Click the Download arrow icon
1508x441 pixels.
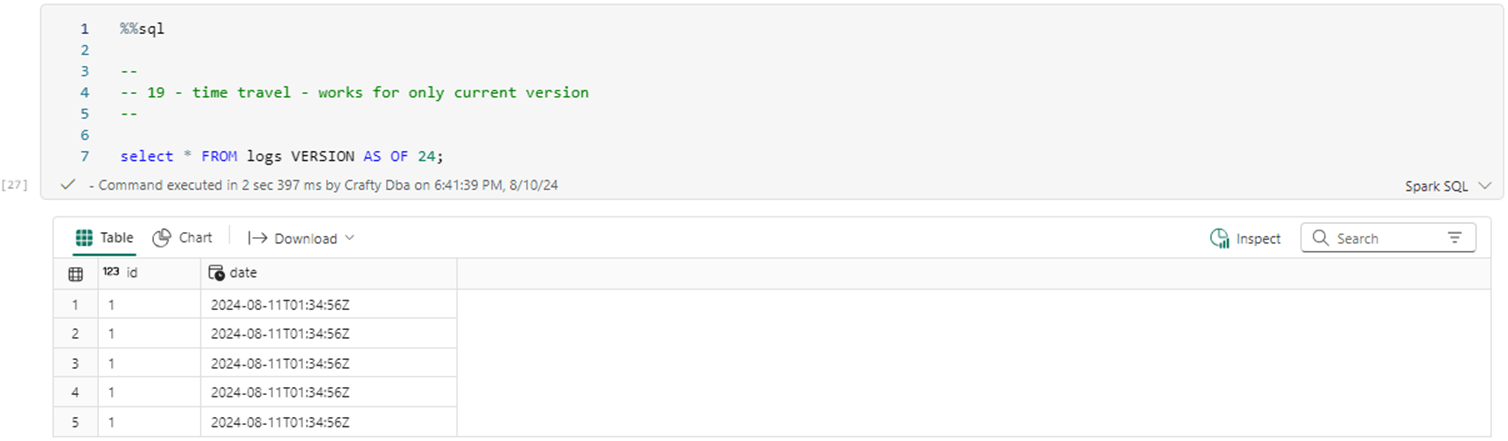coord(257,238)
